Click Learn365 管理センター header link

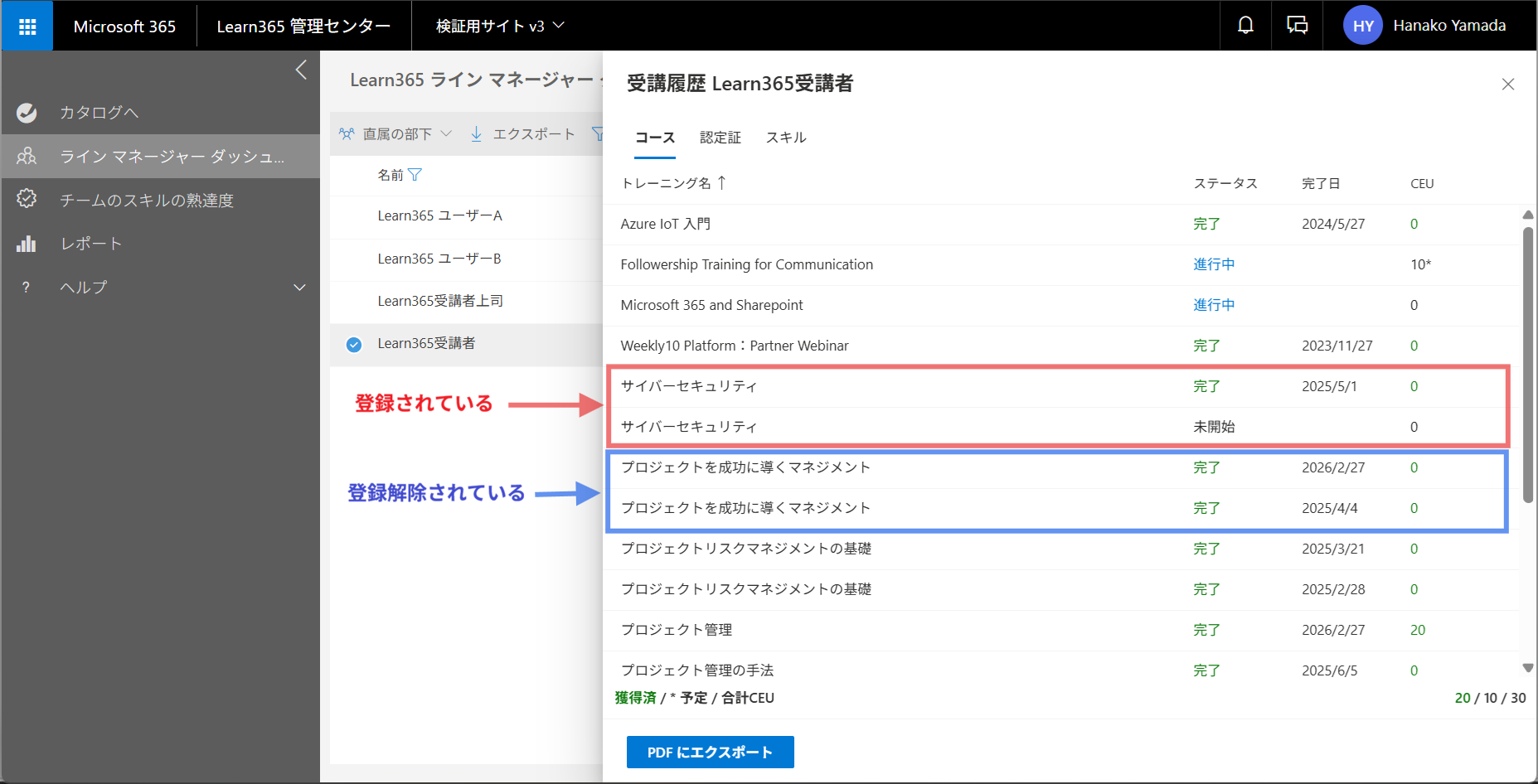point(303,27)
